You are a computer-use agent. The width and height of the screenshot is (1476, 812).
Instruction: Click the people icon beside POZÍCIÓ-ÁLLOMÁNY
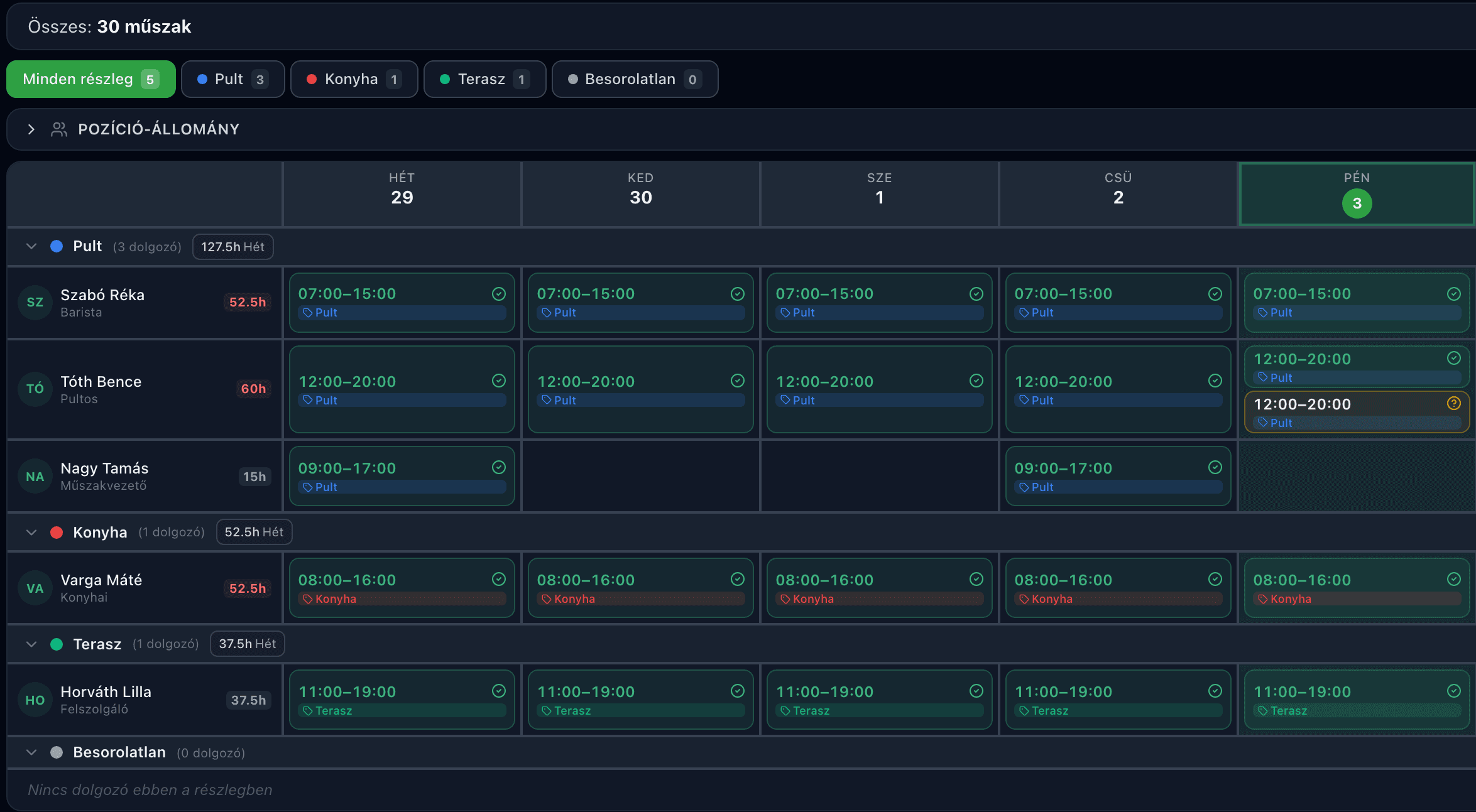click(59, 129)
